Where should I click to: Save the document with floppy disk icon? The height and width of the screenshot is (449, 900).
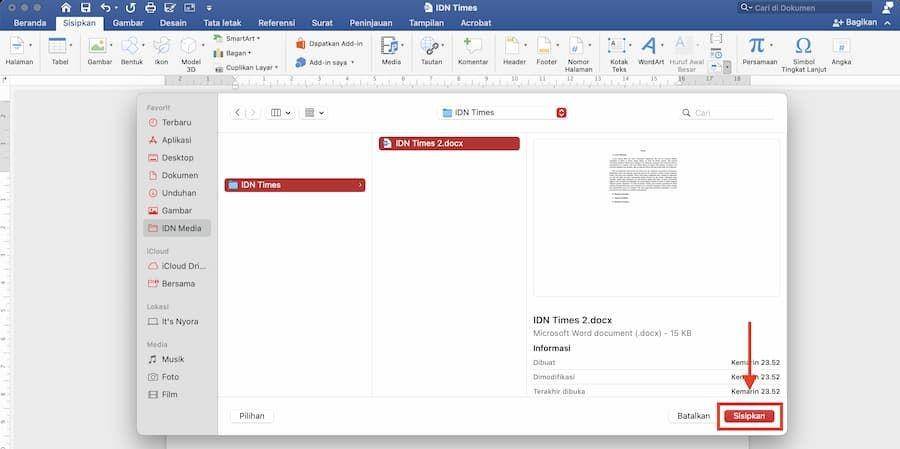tap(86, 7)
